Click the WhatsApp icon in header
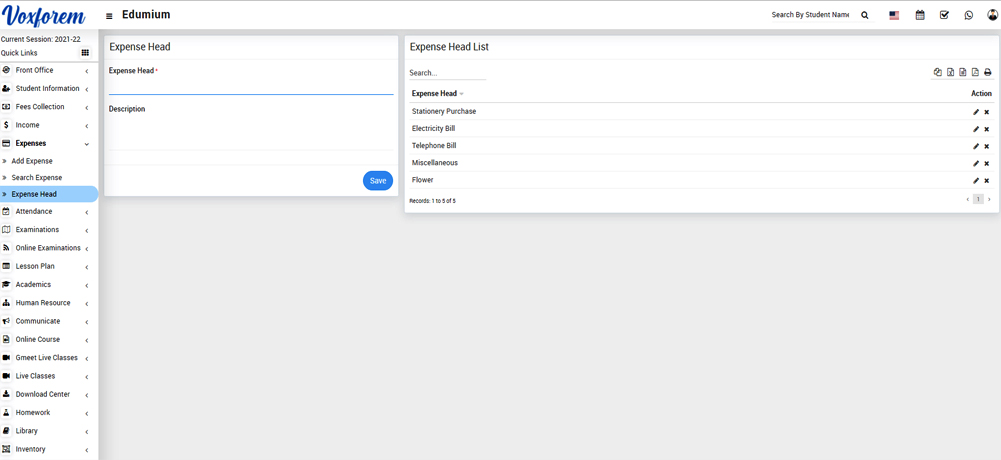1001x460 pixels. tap(968, 15)
